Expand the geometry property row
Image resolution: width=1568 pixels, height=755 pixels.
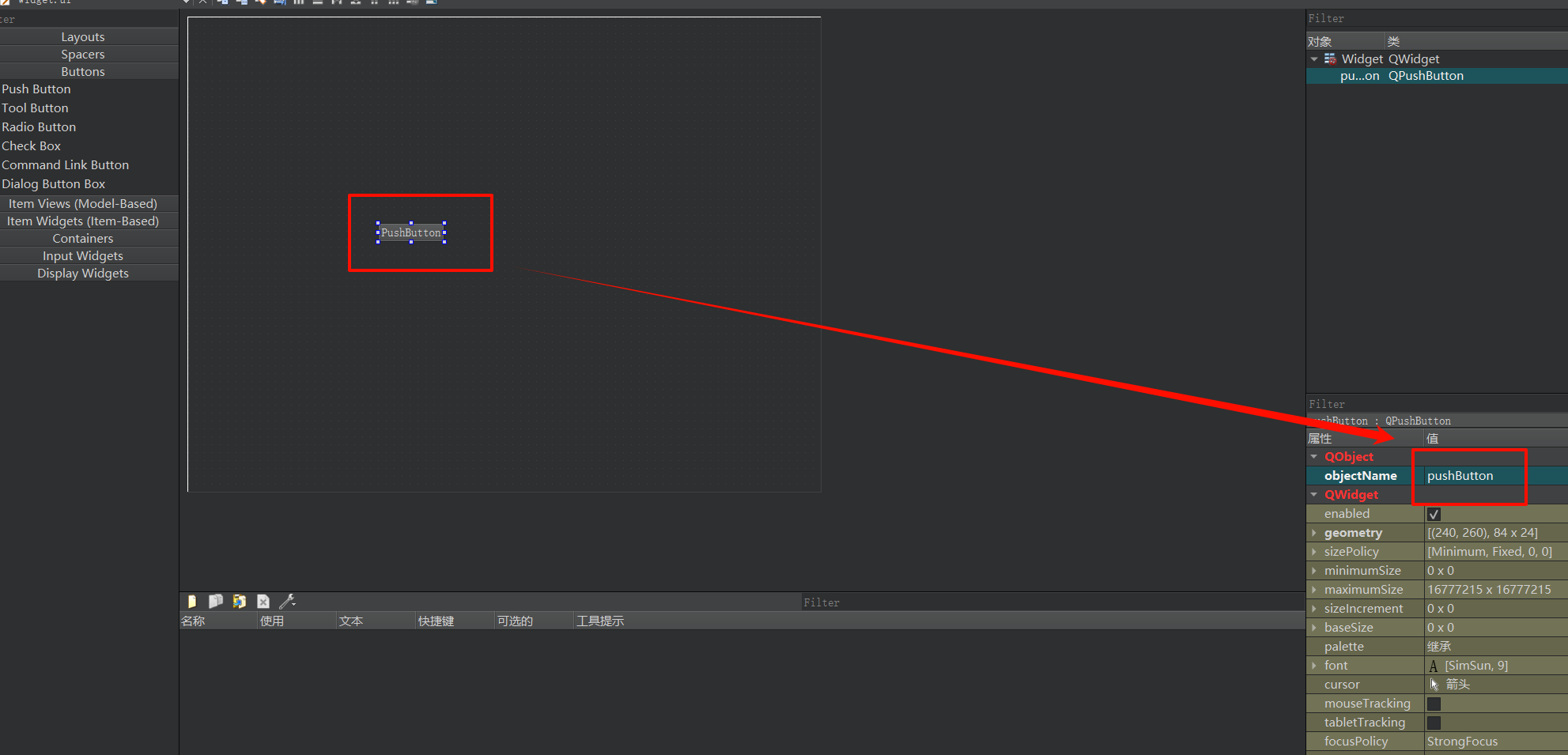[x=1314, y=533]
